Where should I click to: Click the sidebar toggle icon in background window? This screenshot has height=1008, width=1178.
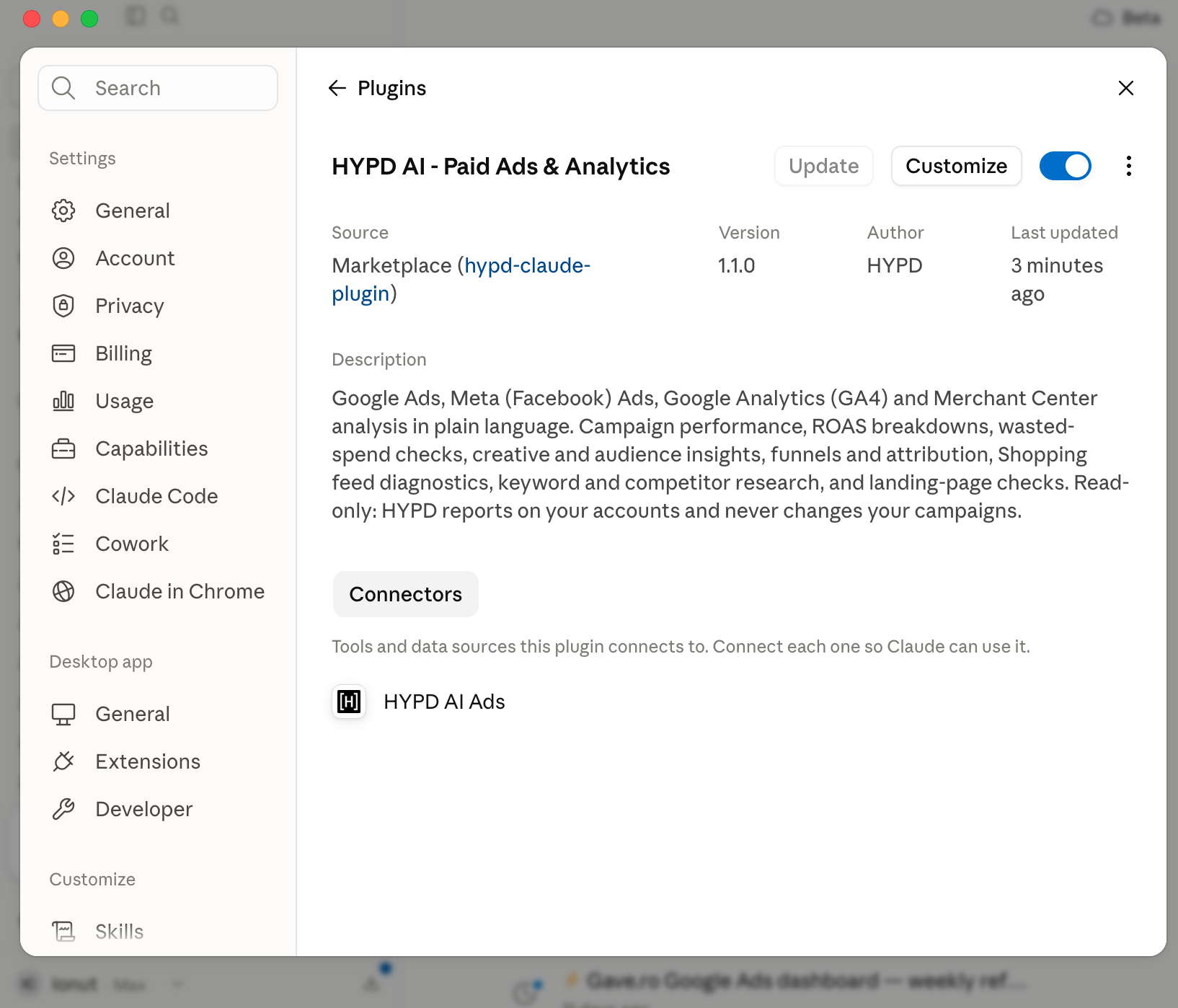pos(136,15)
